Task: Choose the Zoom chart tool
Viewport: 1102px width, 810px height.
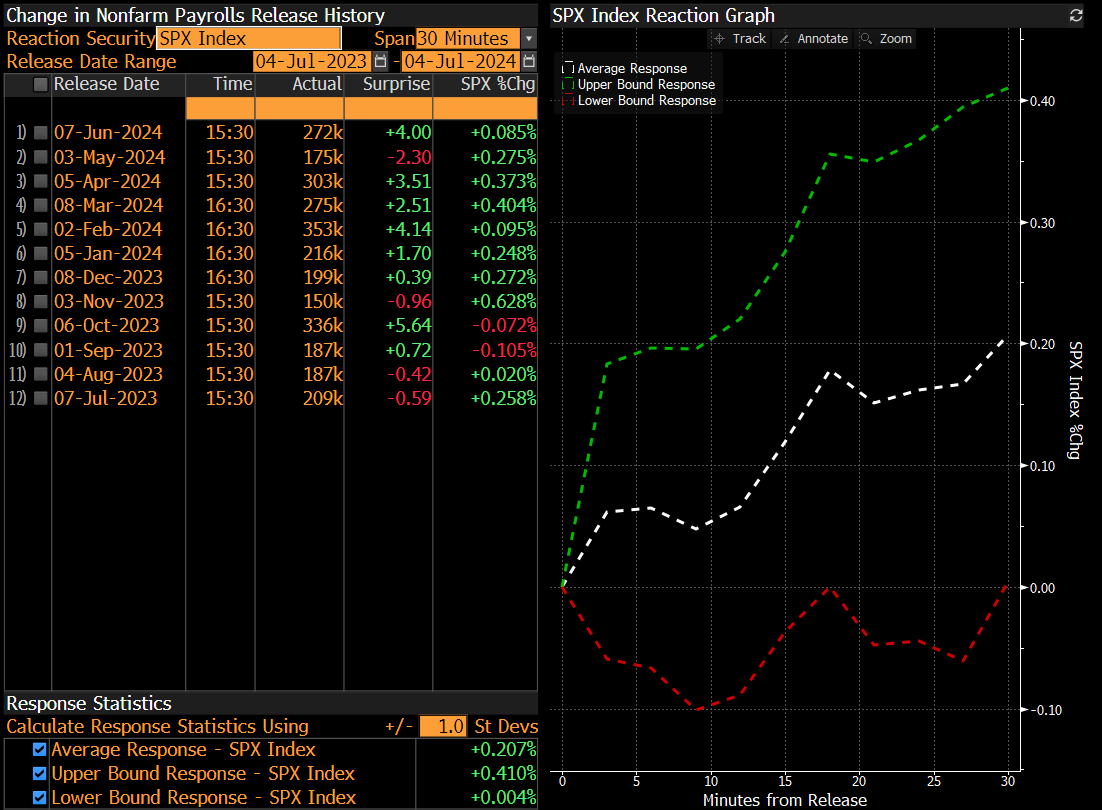Action: pos(887,39)
